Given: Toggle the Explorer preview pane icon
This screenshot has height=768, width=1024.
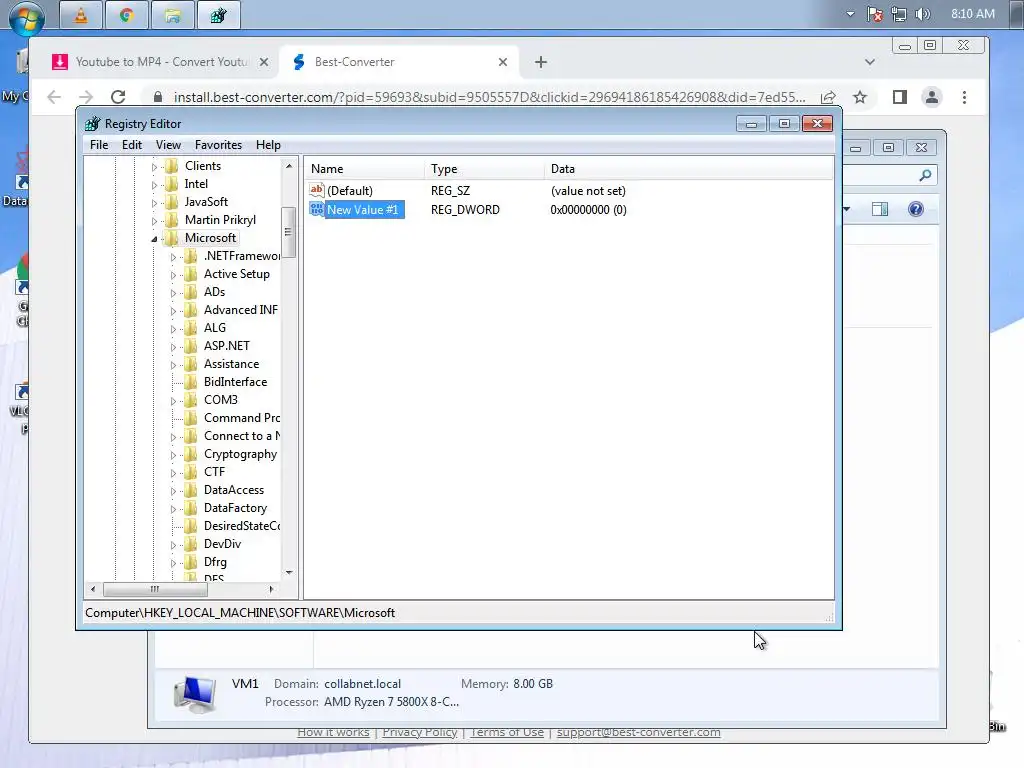Looking at the screenshot, I should pyautogui.click(x=880, y=209).
